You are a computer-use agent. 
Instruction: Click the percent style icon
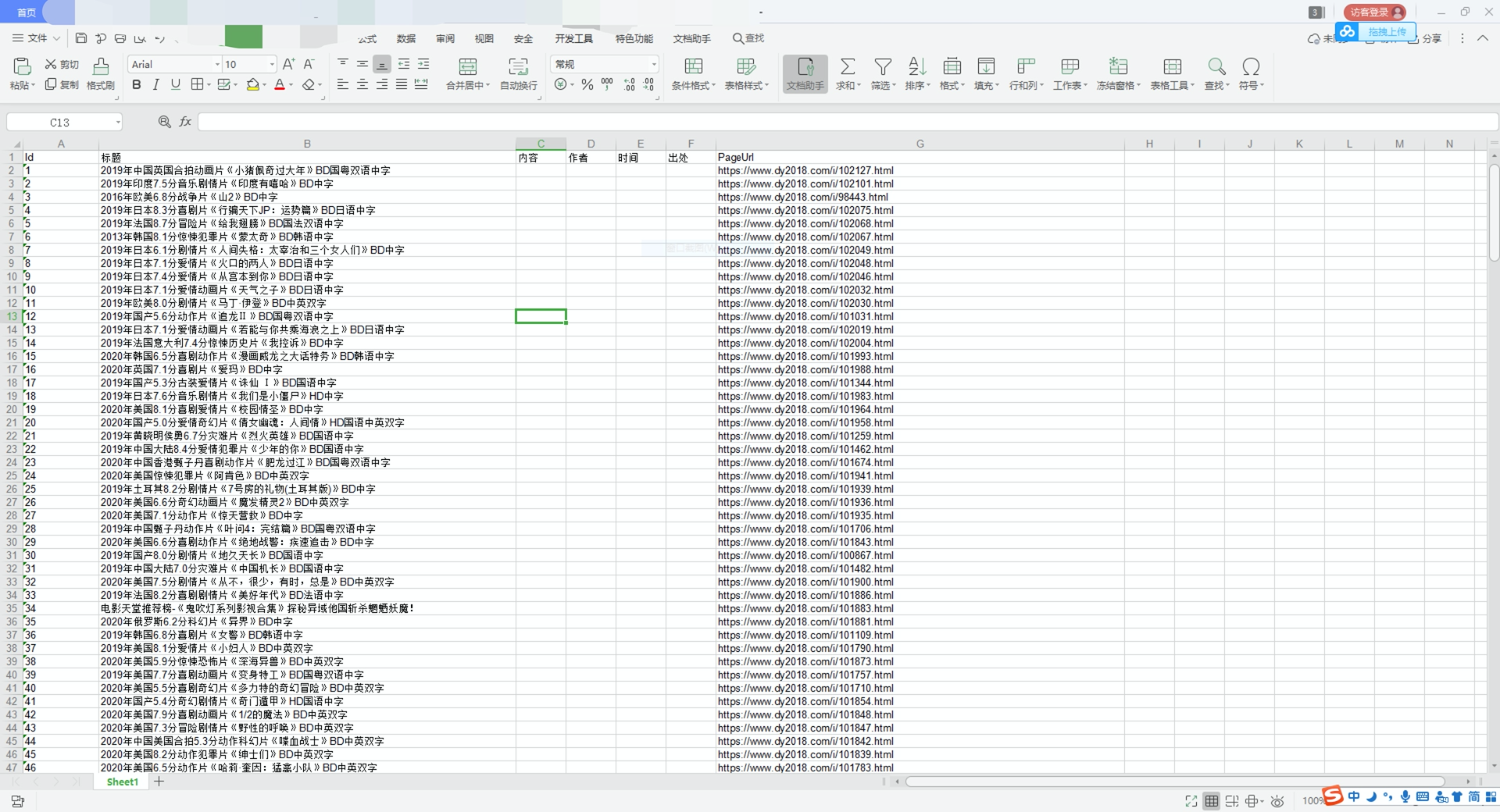587,84
